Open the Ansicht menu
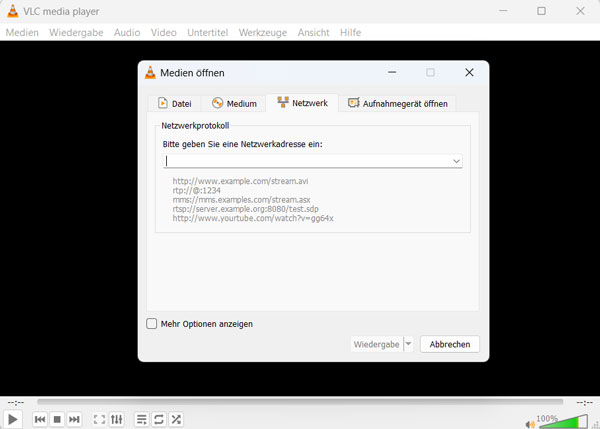The width and height of the screenshot is (600, 429). pos(314,33)
